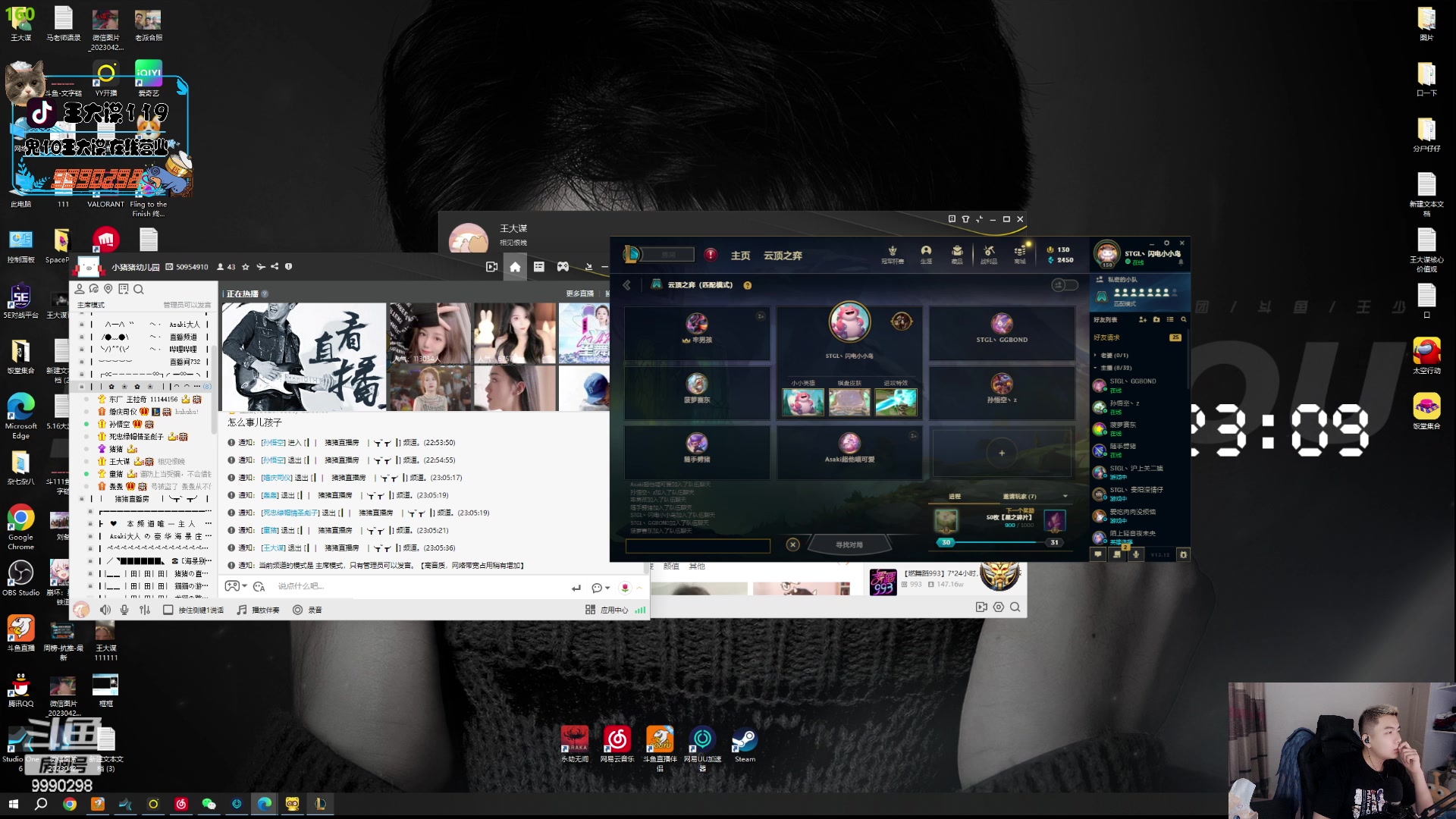Open Career profile icon in League client
Viewport: 1456px width, 819px height.
pos(926,253)
